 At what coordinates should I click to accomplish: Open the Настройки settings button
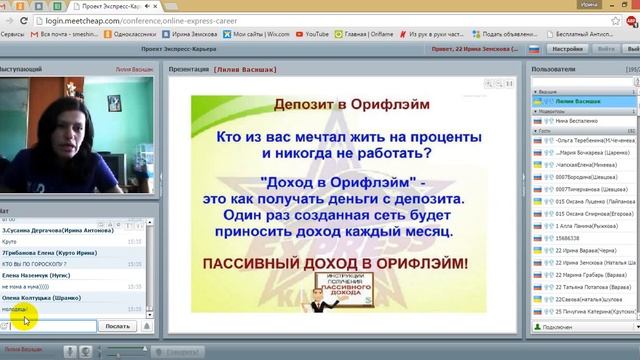(x=567, y=49)
